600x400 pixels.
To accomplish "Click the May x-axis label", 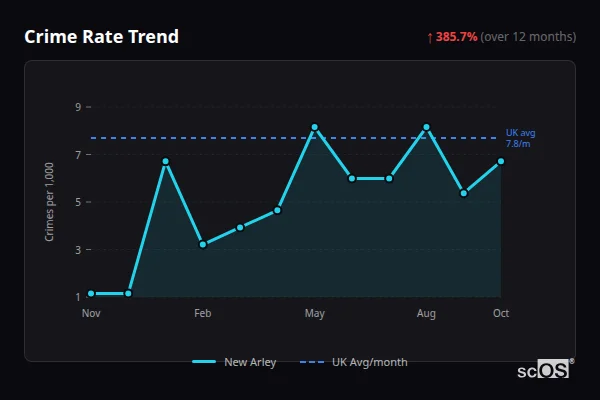I will [315, 313].
